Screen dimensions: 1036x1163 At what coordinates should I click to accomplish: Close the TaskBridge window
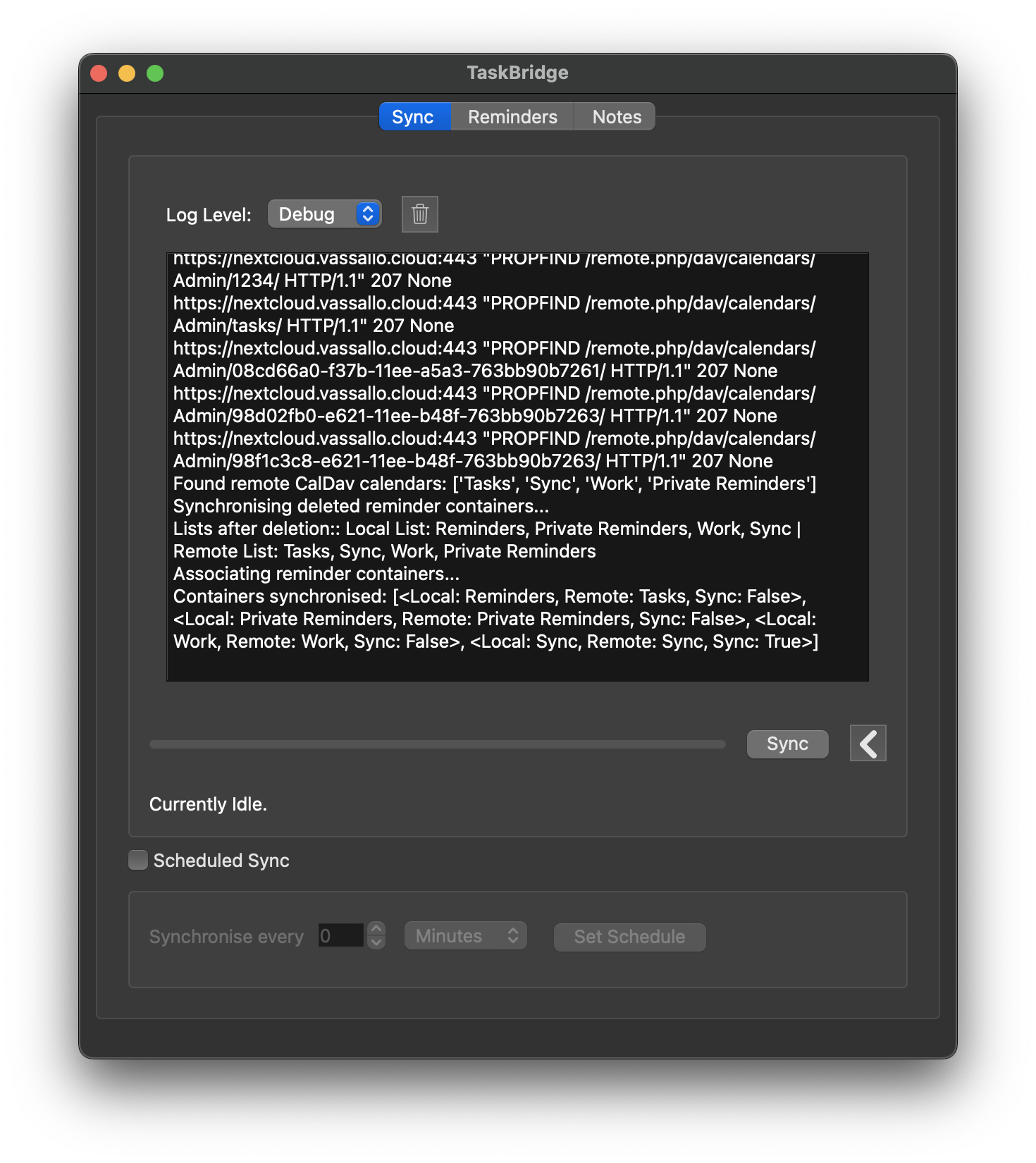click(x=99, y=73)
